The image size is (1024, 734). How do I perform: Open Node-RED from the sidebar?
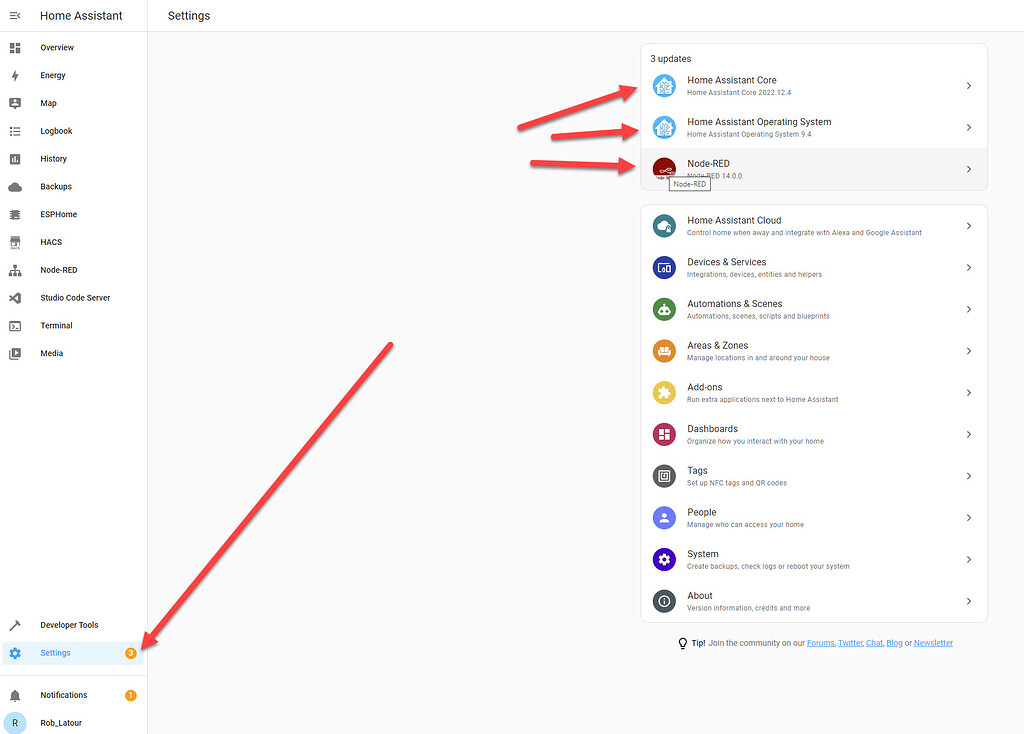click(56, 269)
